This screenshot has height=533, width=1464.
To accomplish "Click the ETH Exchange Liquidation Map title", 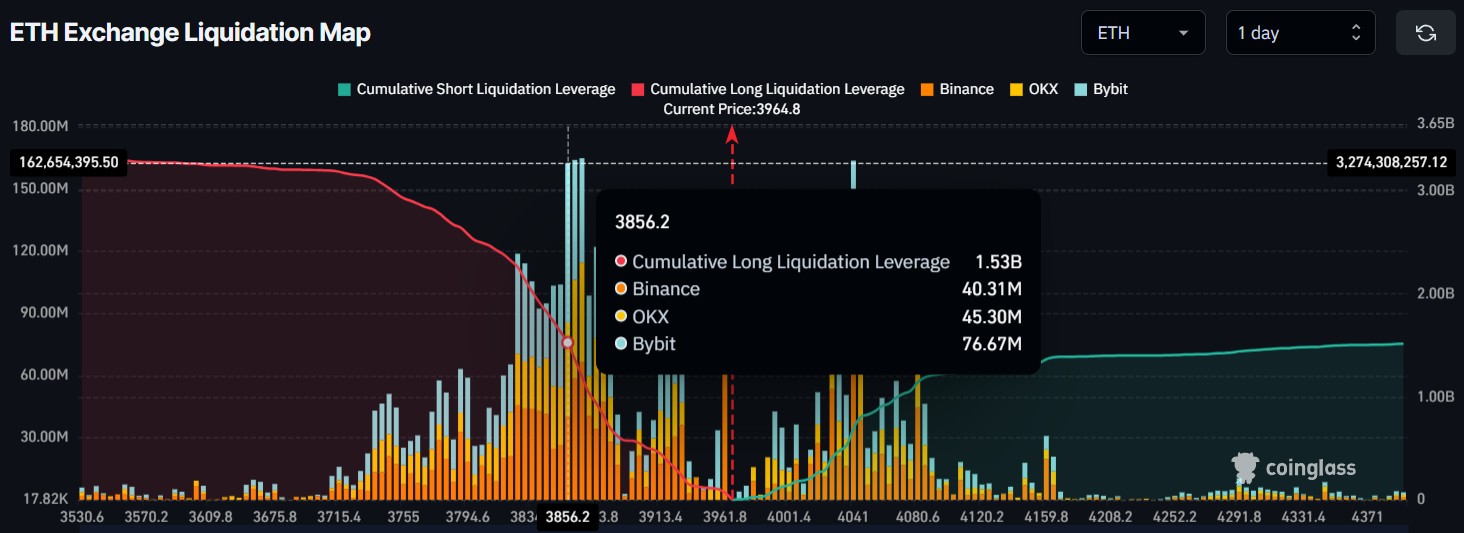I will [190, 33].
